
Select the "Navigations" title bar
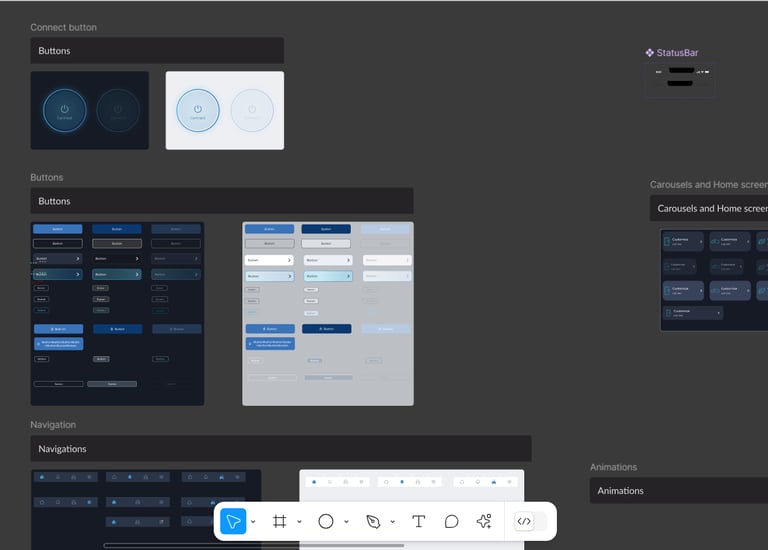coord(281,449)
